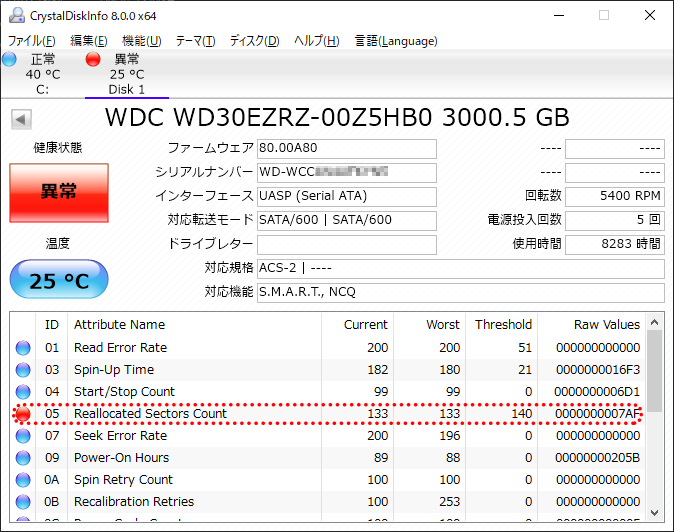Click the 対応規格 field ACS-2

pos(461,269)
